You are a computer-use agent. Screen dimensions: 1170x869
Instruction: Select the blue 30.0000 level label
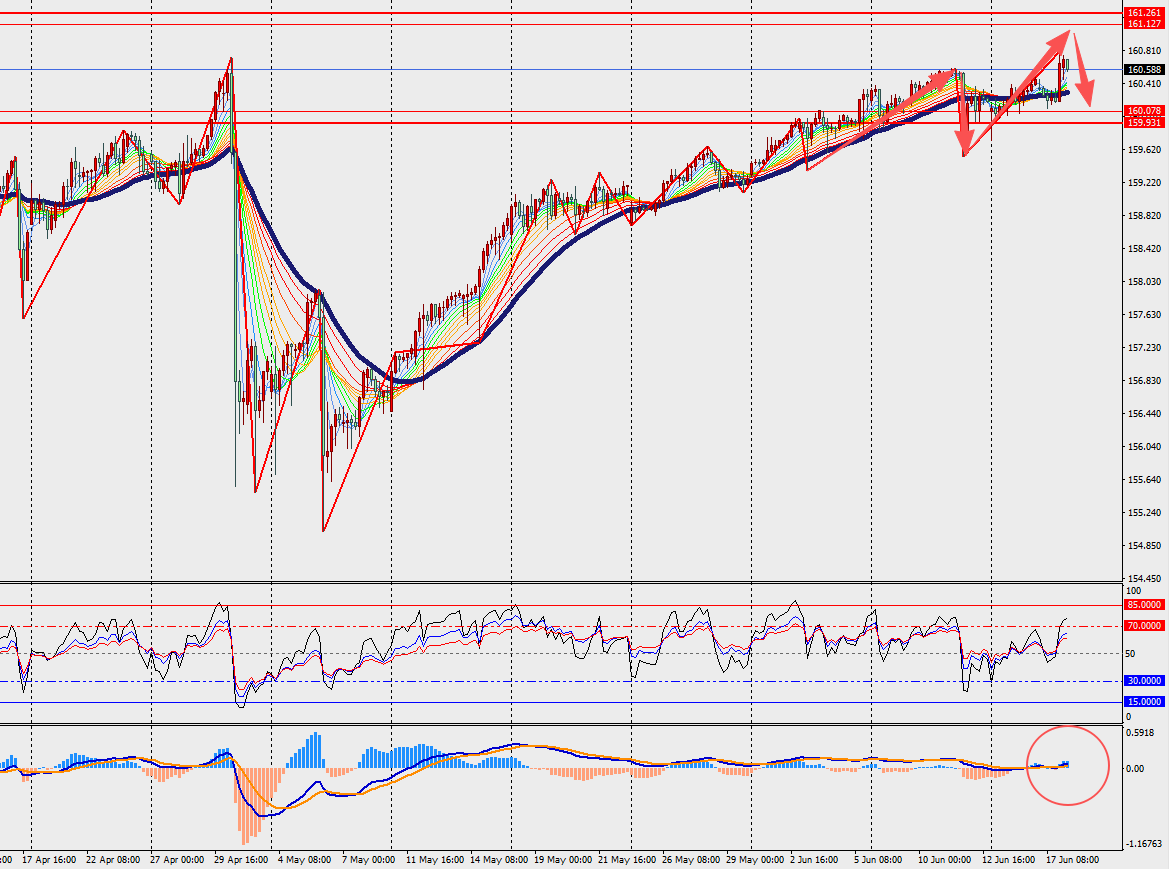[1144, 681]
